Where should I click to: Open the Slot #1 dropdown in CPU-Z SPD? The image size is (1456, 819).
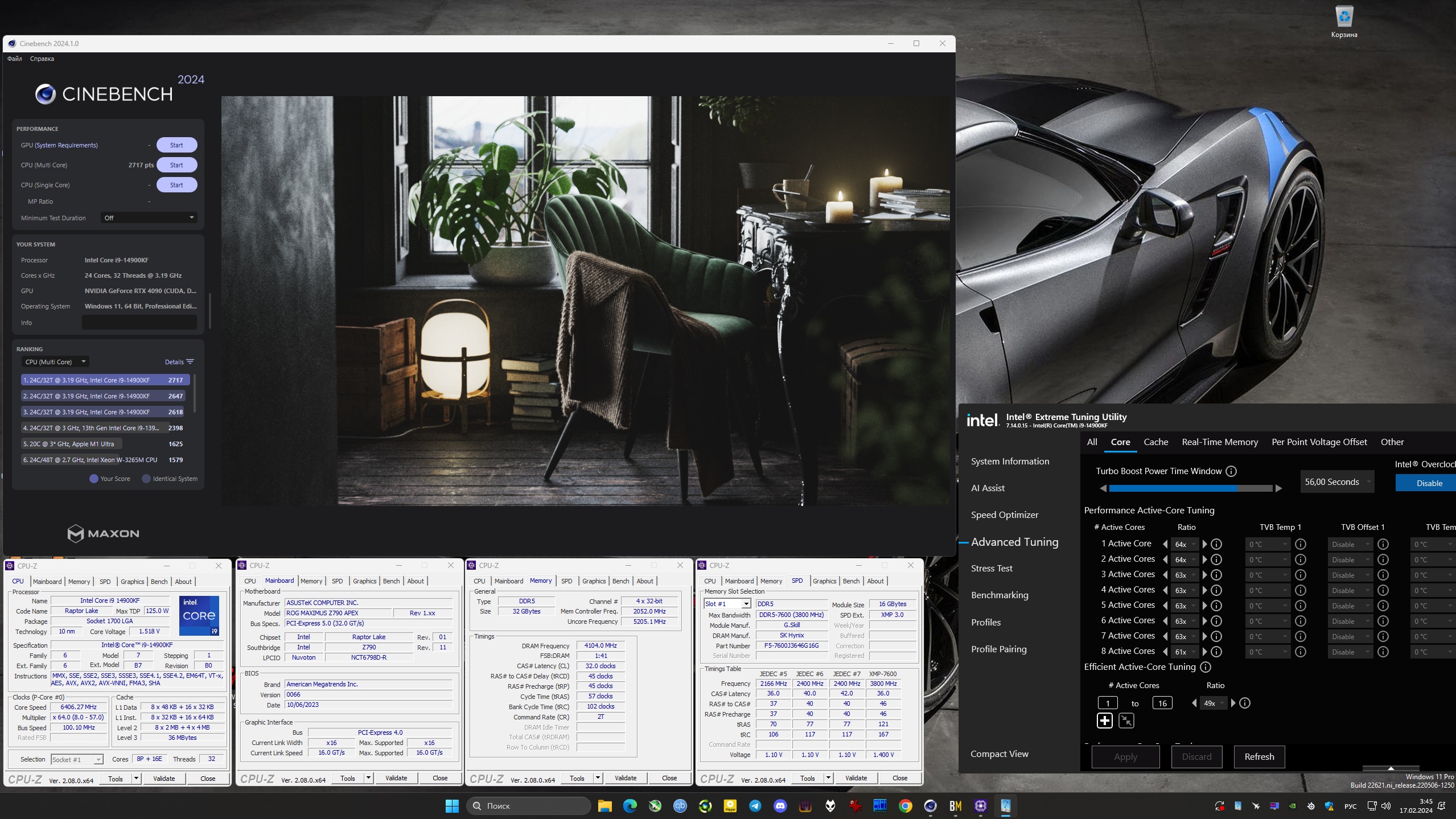727,604
